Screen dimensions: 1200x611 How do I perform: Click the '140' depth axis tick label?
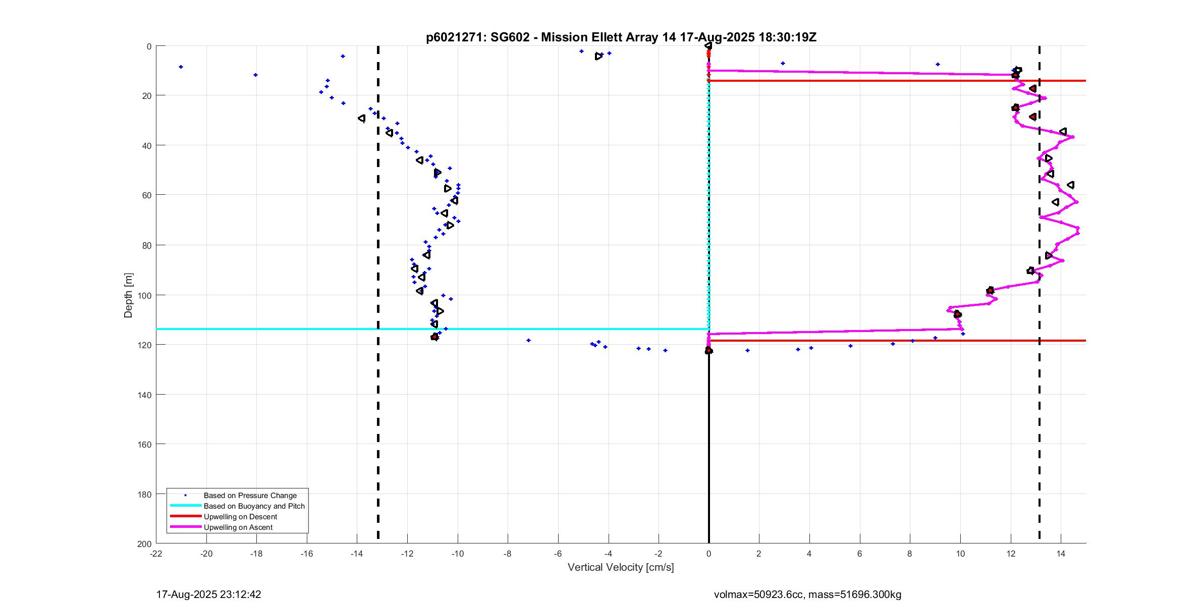click(x=144, y=394)
